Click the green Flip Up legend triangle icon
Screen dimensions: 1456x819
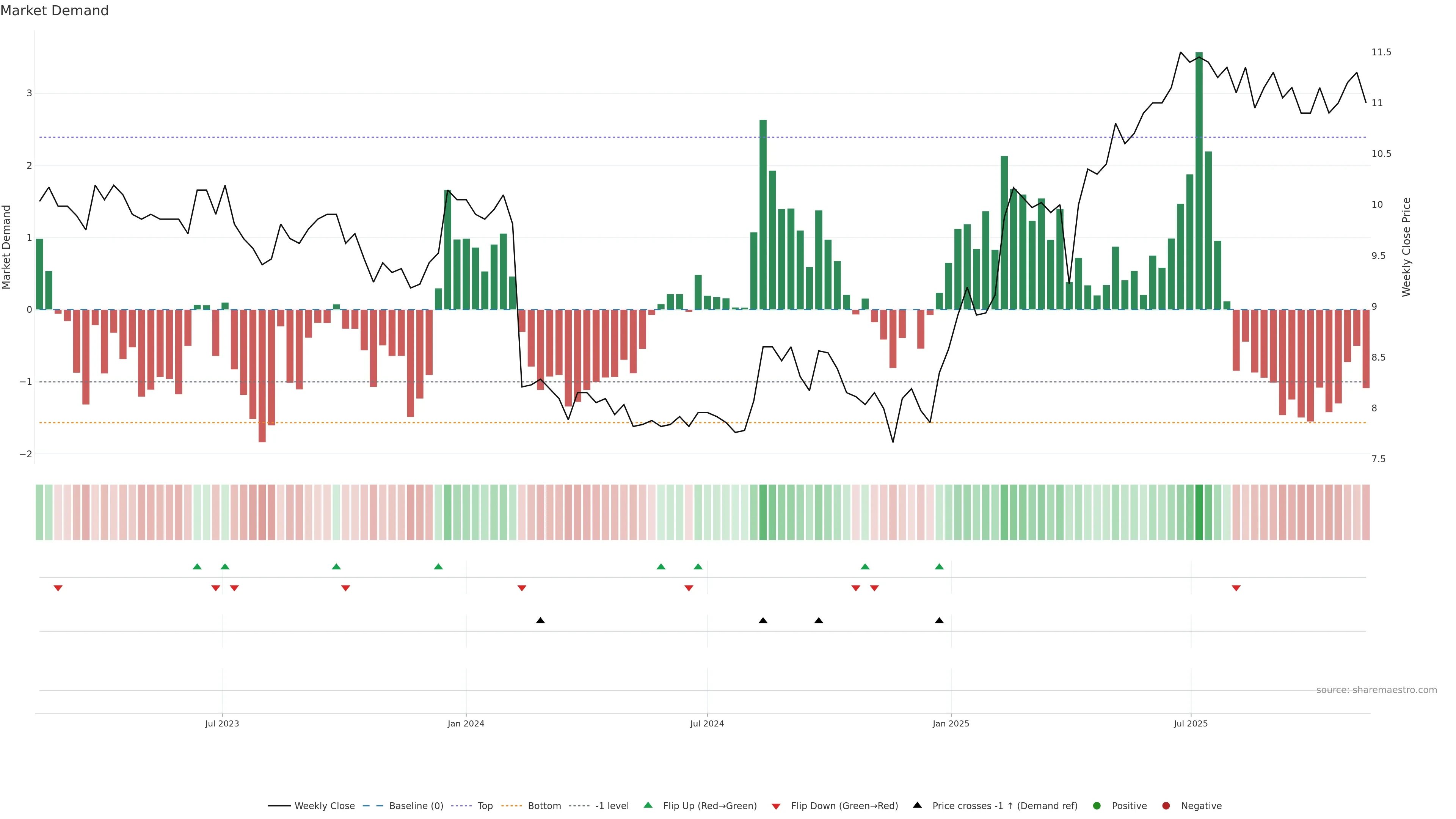coord(648,805)
